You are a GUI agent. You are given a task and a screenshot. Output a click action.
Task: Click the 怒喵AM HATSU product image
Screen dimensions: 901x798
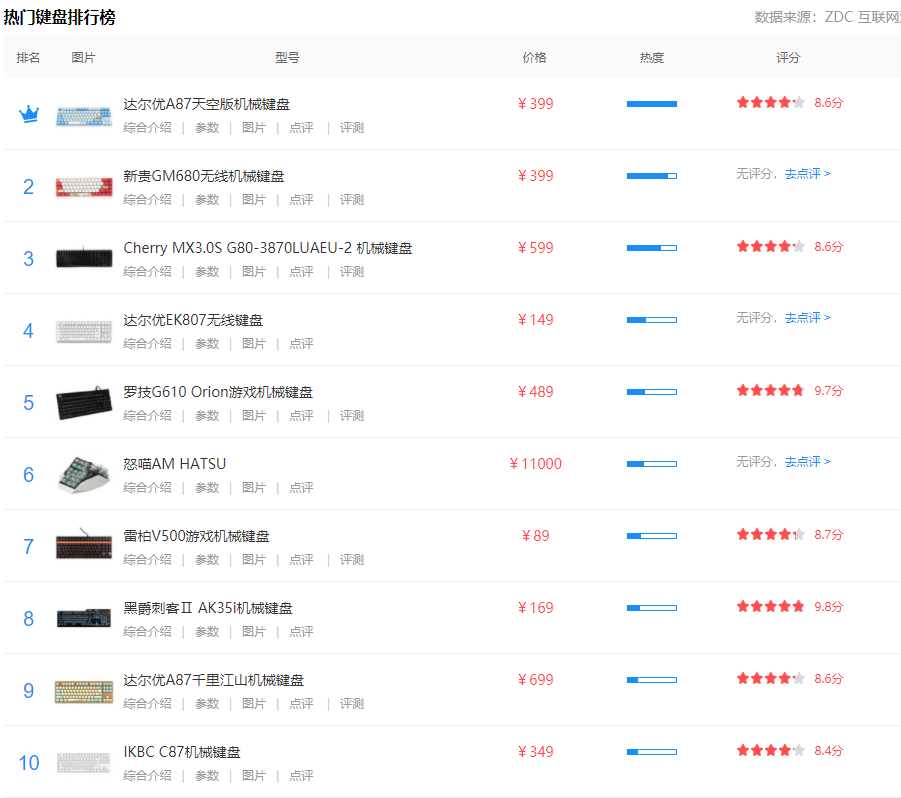click(84, 474)
